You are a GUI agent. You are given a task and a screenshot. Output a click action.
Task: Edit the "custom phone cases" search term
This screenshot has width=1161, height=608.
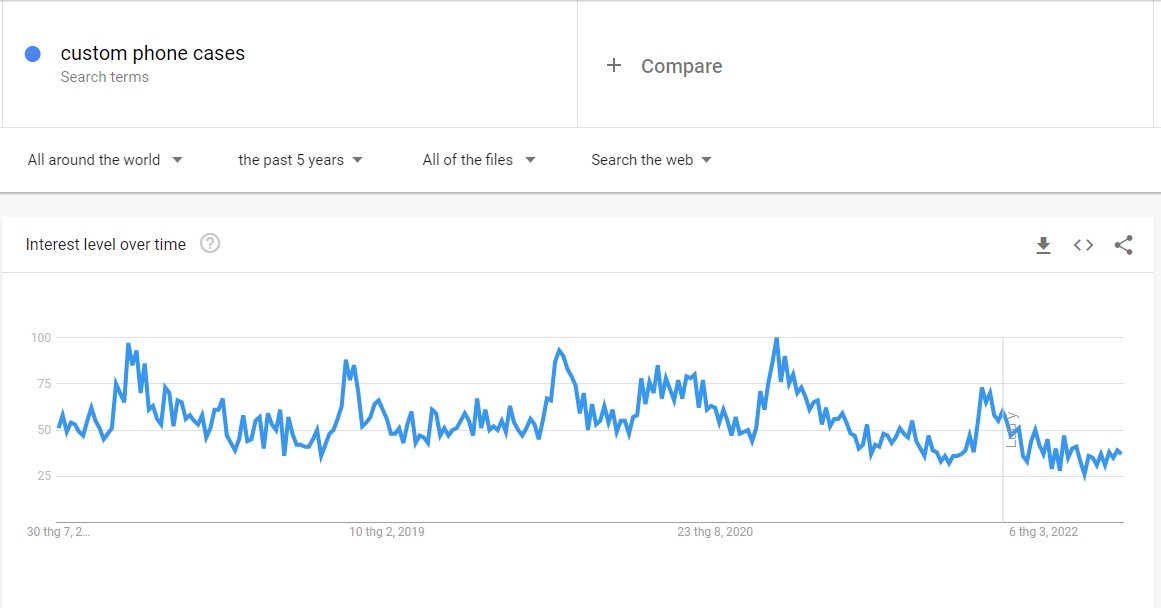pos(153,54)
